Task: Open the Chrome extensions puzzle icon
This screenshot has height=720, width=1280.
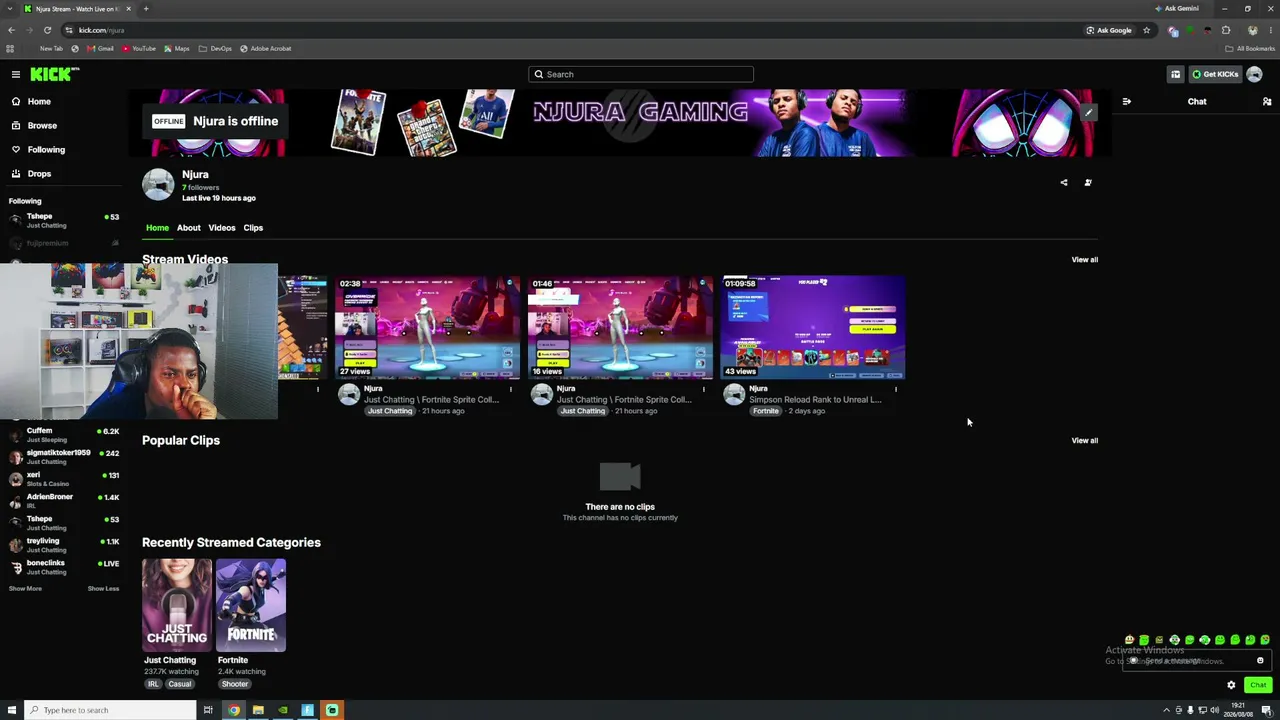Action: tap(1226, 30)
